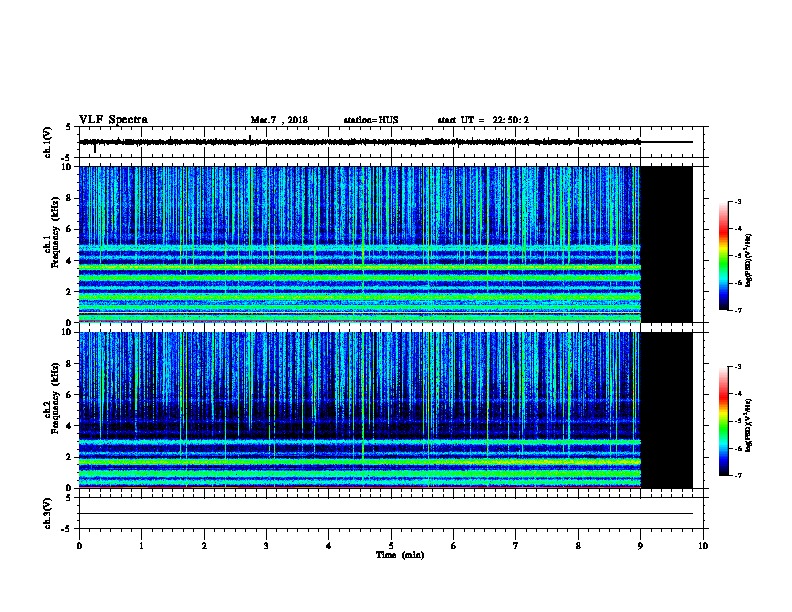Click the ch.1 spectrogram color scale bar

click(x=723, y=256)
